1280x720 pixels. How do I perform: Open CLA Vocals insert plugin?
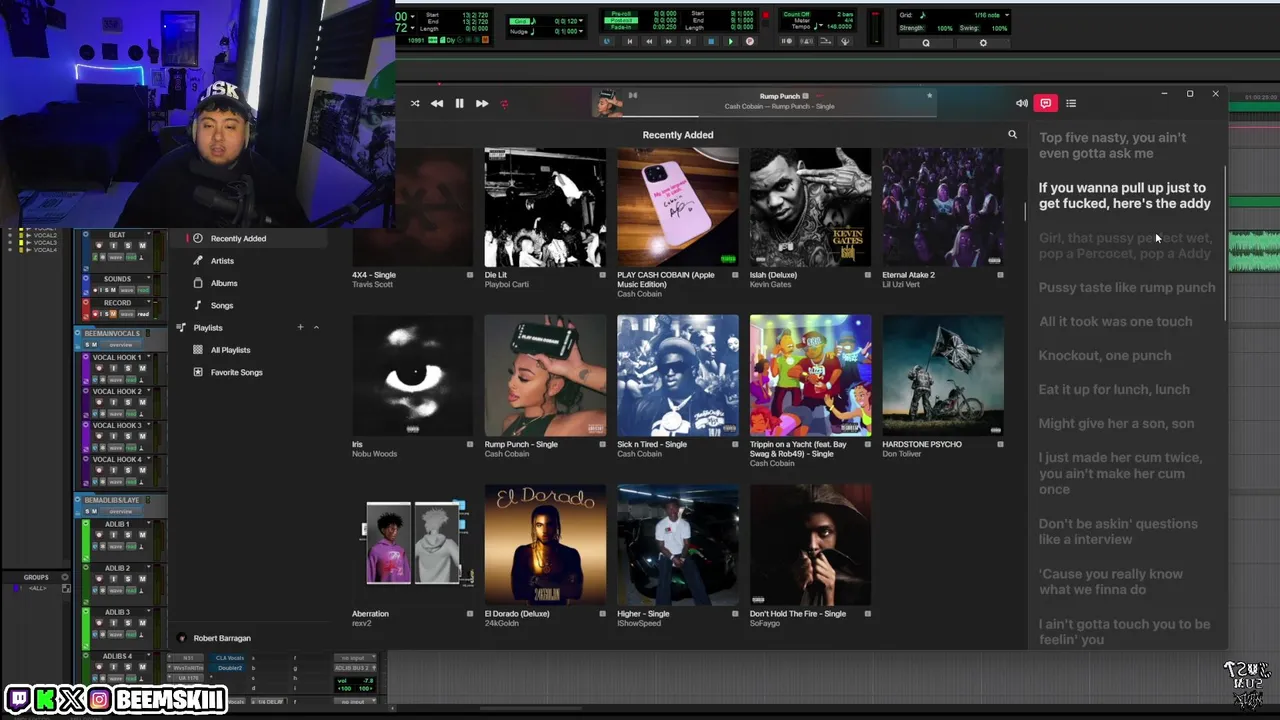click(x=230, y=657)
